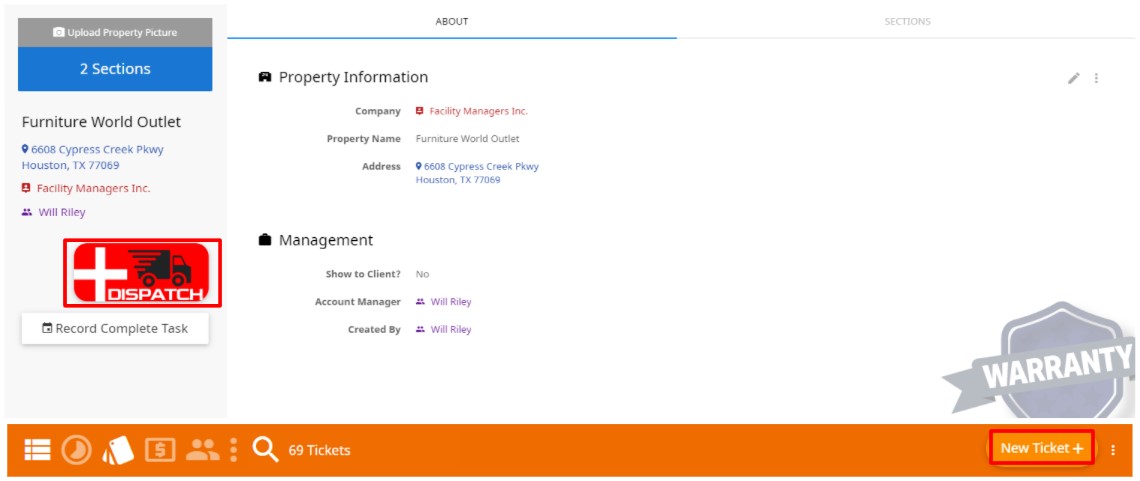This screenshot has height=481, width=1140.
Task: Open the people icon in orange toolbar
Action: 203,450
